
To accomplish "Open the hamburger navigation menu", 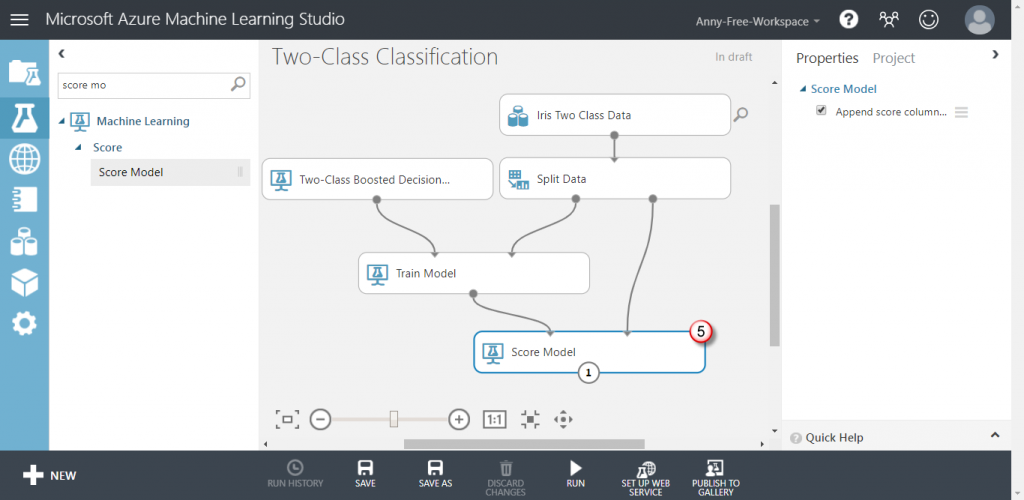I will coord(20,20).
